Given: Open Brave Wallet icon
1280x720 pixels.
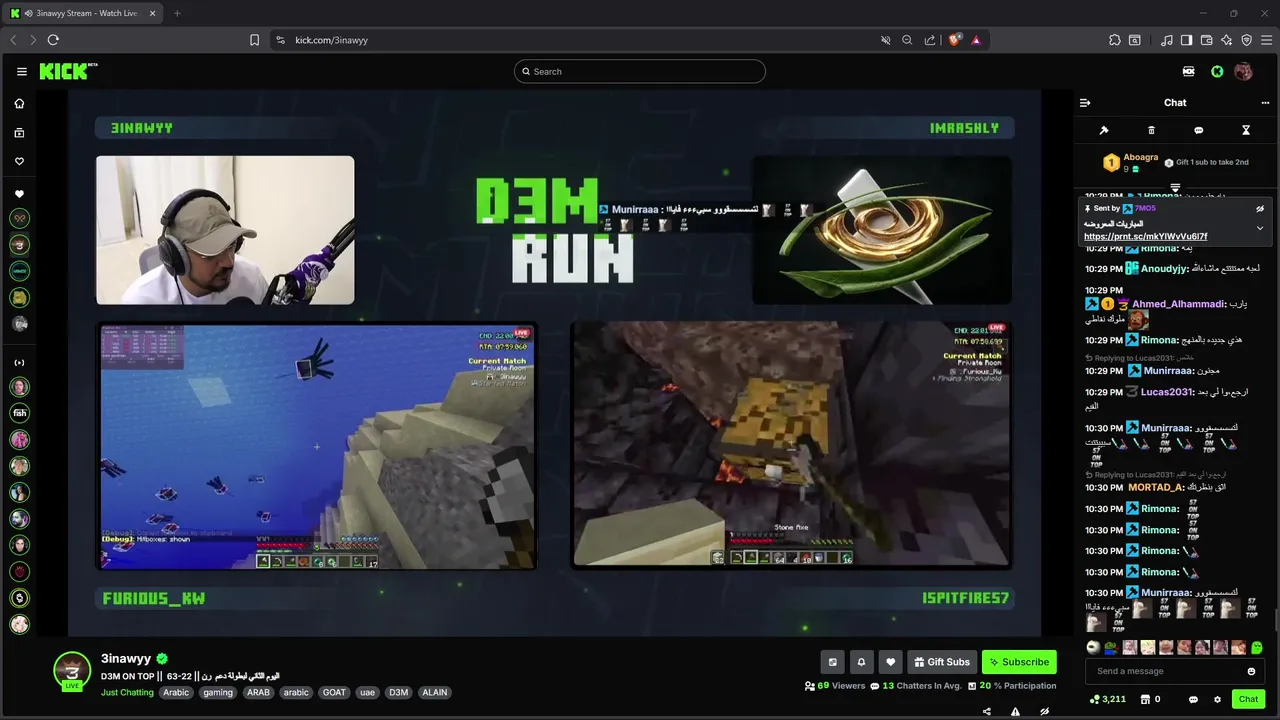Looking at the screenshot, I should coord(1206,40).
